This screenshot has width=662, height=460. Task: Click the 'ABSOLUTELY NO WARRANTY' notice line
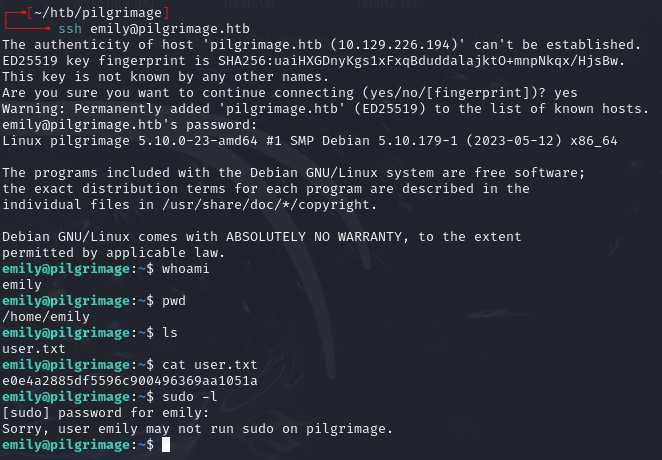[262, 237]
